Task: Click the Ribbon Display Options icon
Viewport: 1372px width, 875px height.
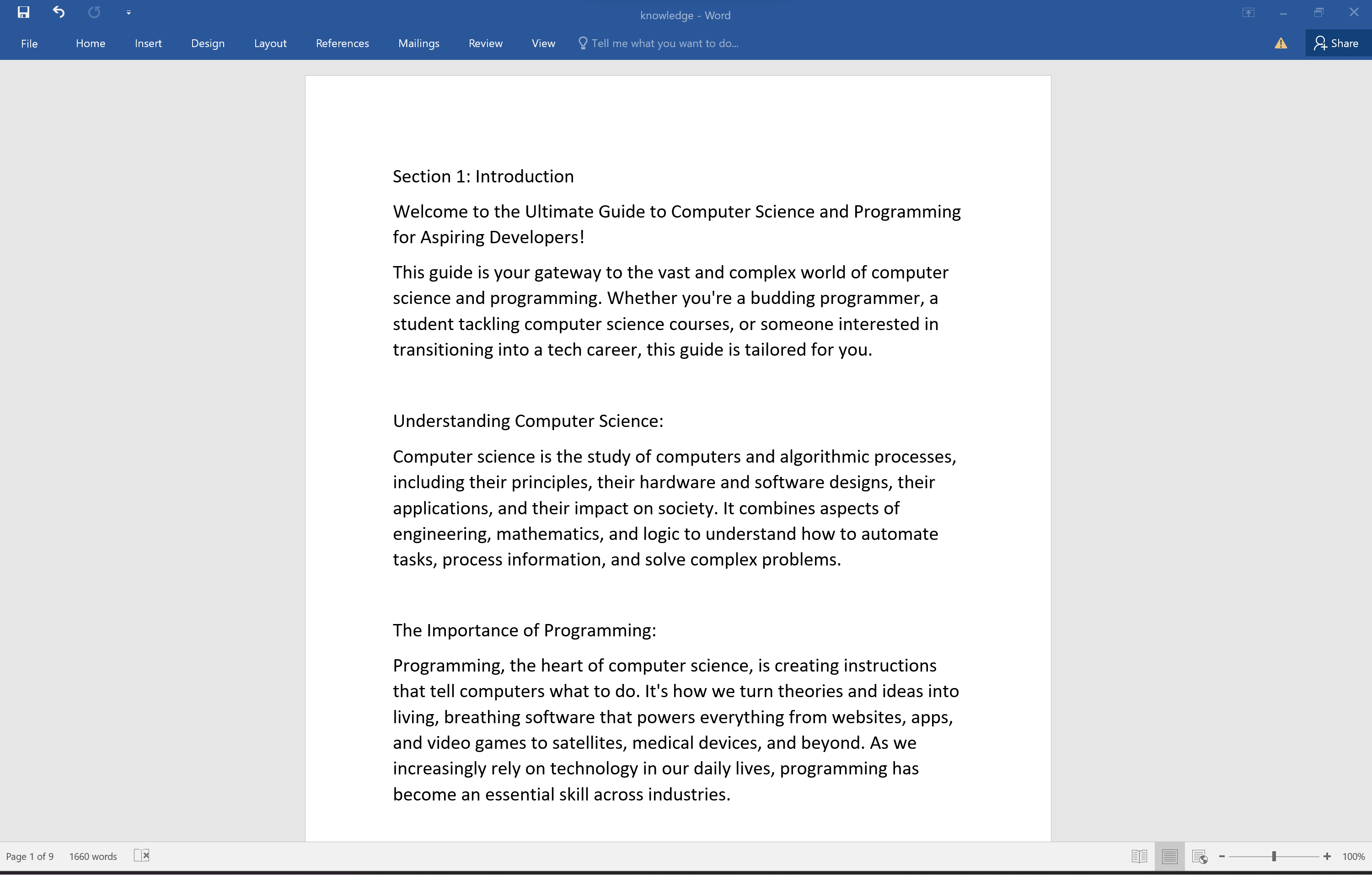Action: [1248, 12]
